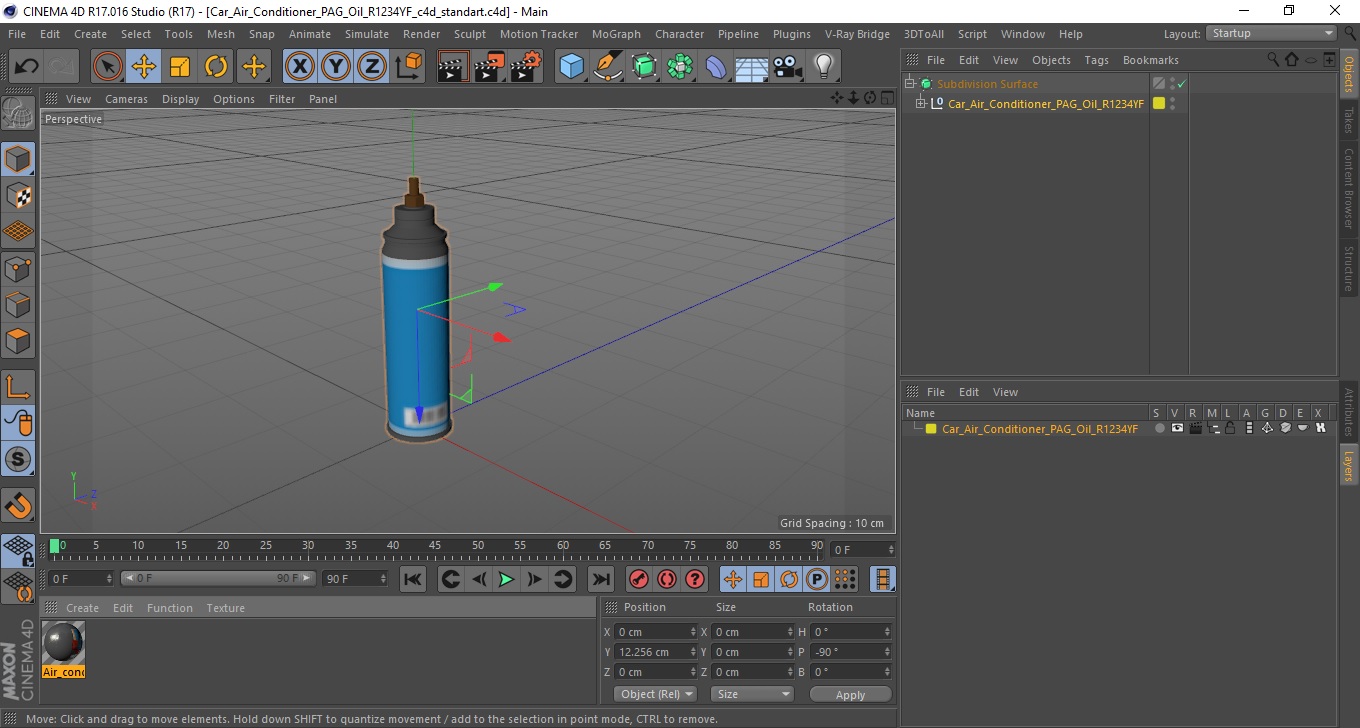This screenshot has height=728, width=1360.
Task: Open the deformer objects icon
Action: [716, 67]
